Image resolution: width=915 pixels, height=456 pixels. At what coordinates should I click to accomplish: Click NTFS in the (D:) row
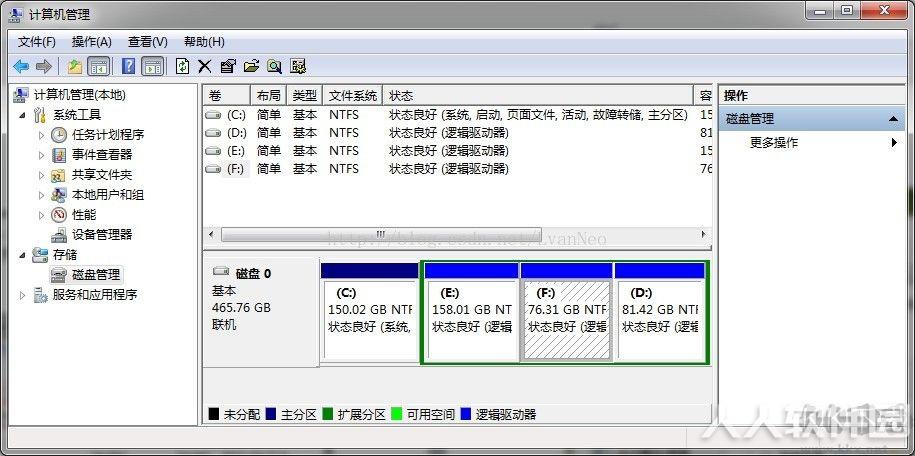click(x=344, y=133)
